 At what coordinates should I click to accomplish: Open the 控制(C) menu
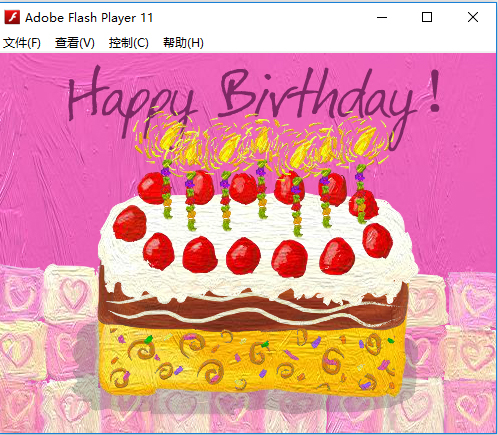(128, 43)
